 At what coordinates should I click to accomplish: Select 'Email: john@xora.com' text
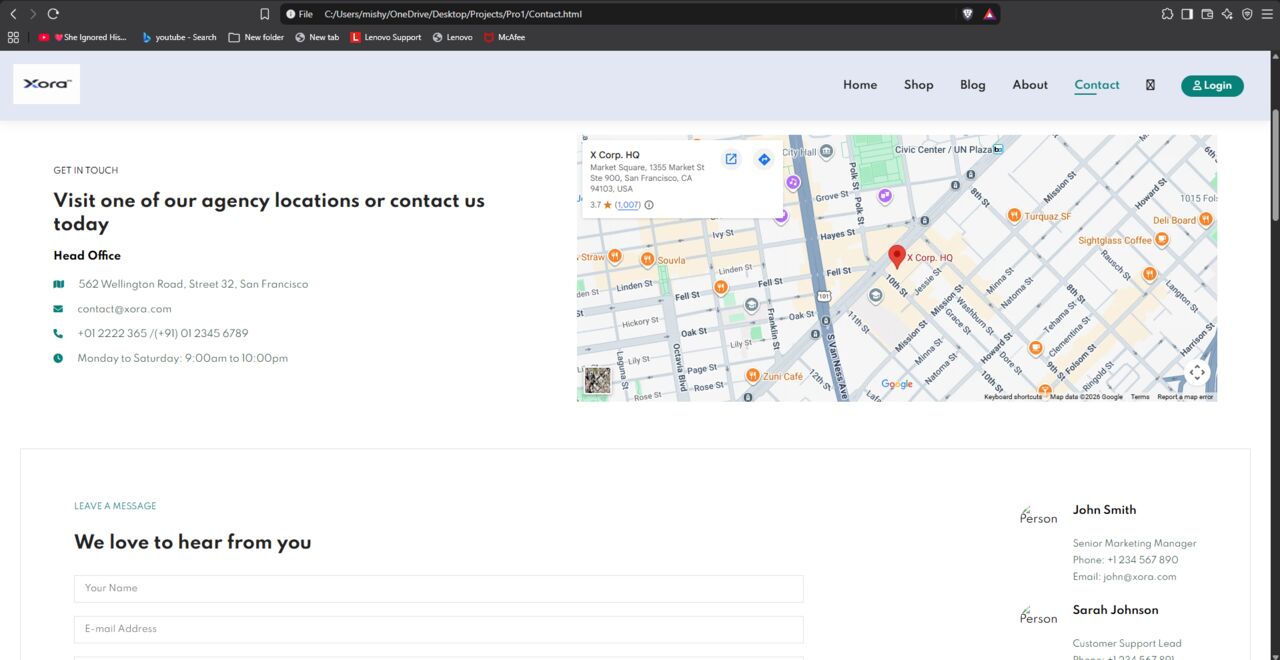(1125, 577)
